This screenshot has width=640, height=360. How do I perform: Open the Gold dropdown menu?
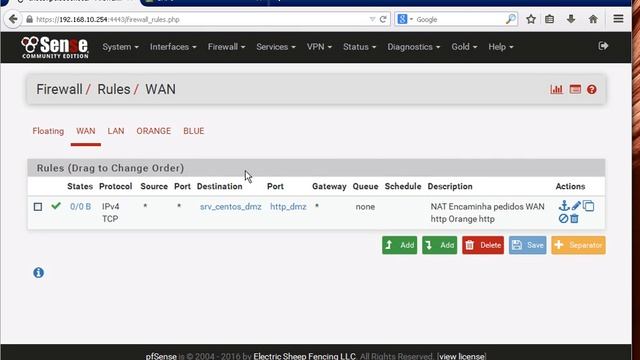click(x=464, y=47)
